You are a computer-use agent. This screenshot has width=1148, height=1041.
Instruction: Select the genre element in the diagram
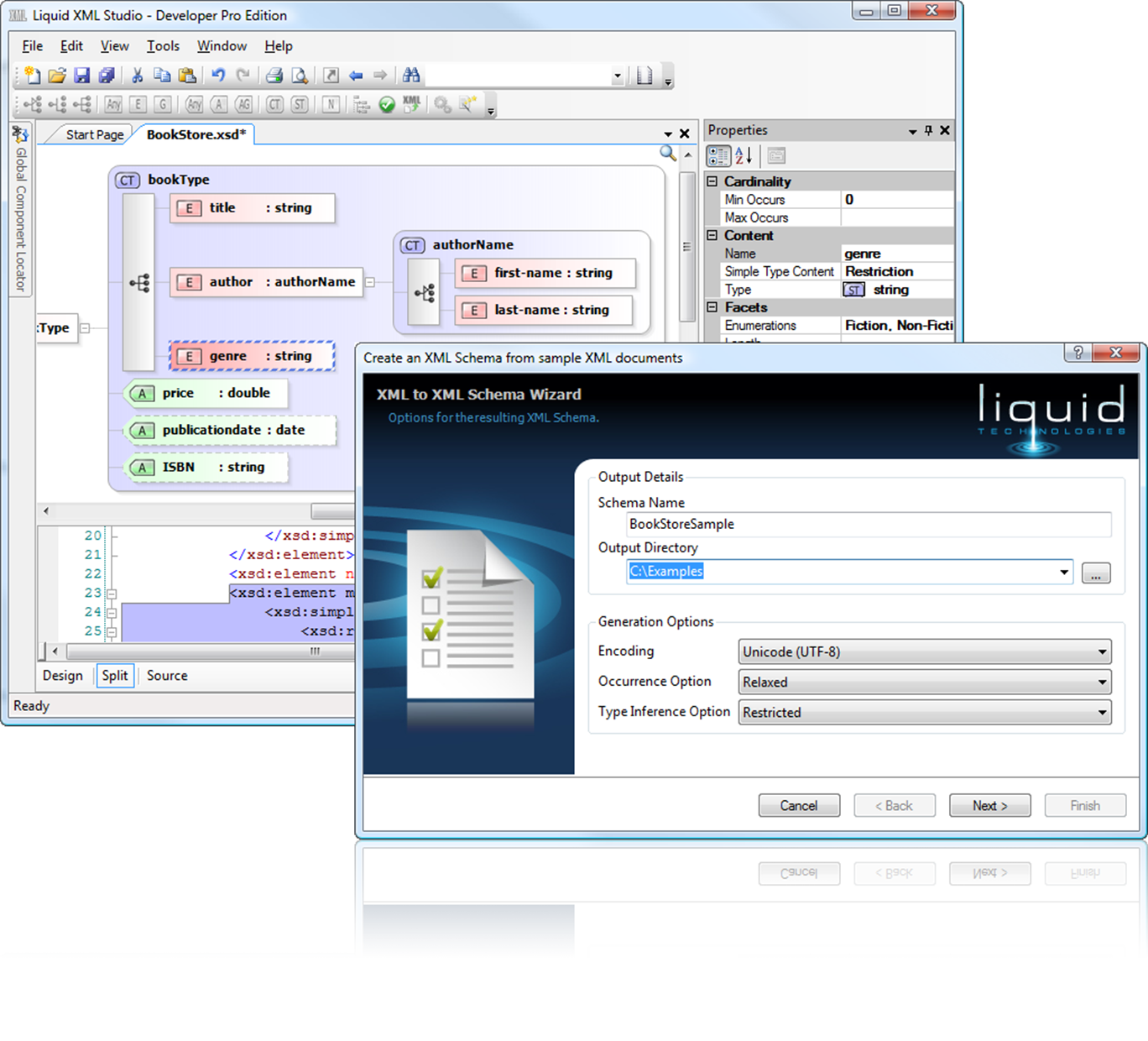(x=252, y=356)
